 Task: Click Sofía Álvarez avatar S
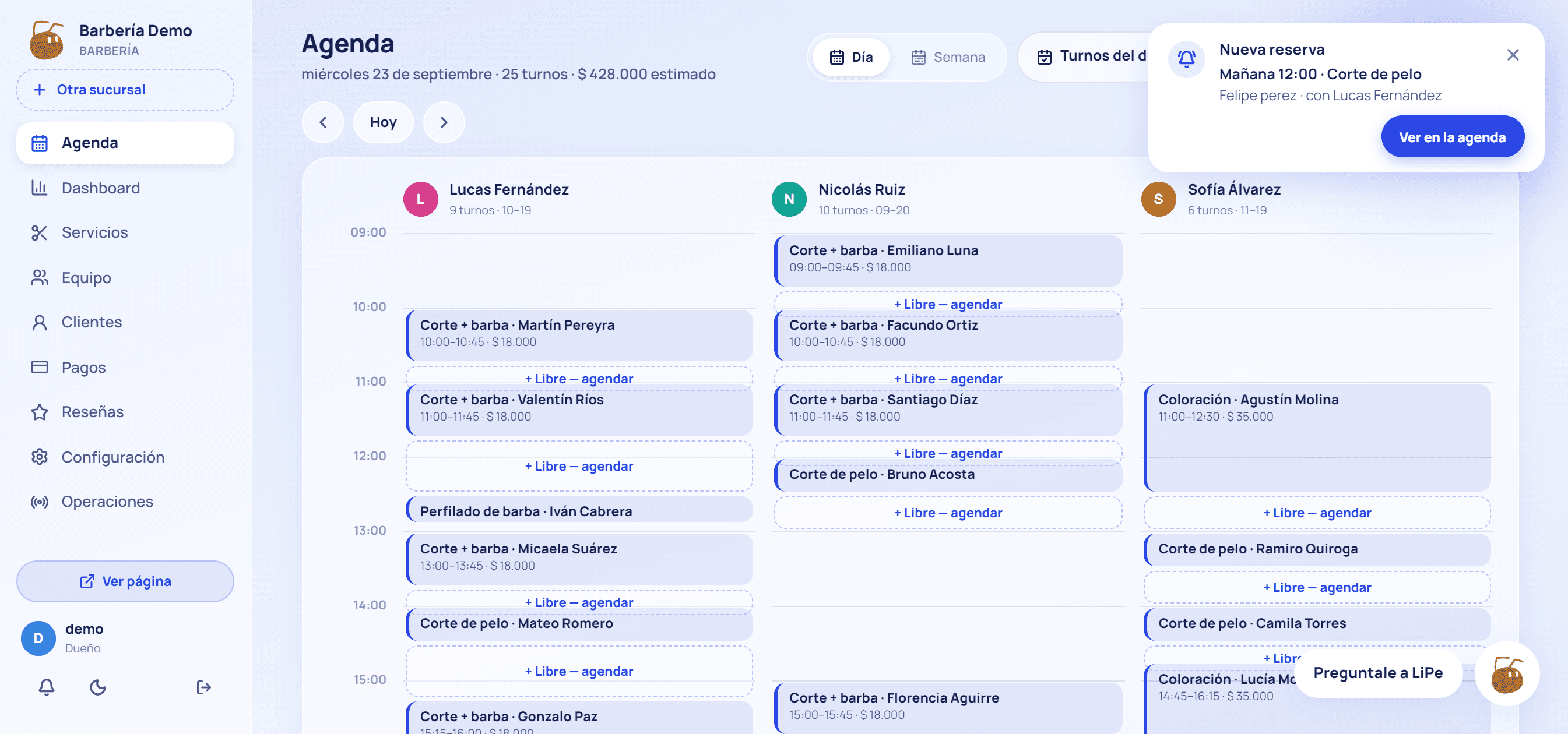pos(1158,199)
